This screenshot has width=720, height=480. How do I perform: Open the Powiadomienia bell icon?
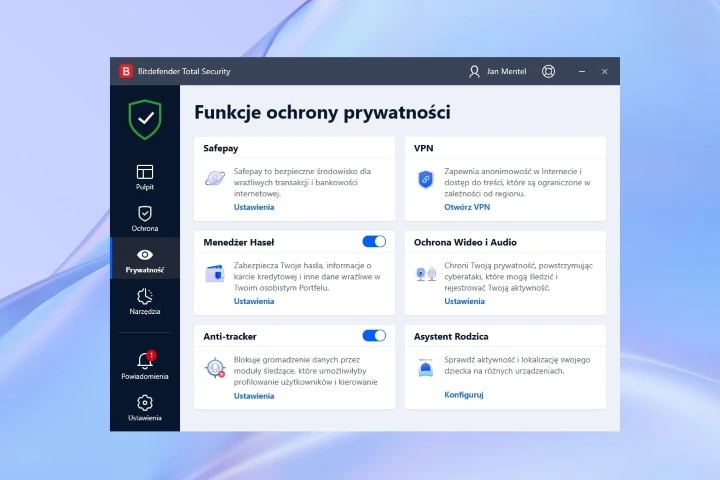click(x=145, y=361)
